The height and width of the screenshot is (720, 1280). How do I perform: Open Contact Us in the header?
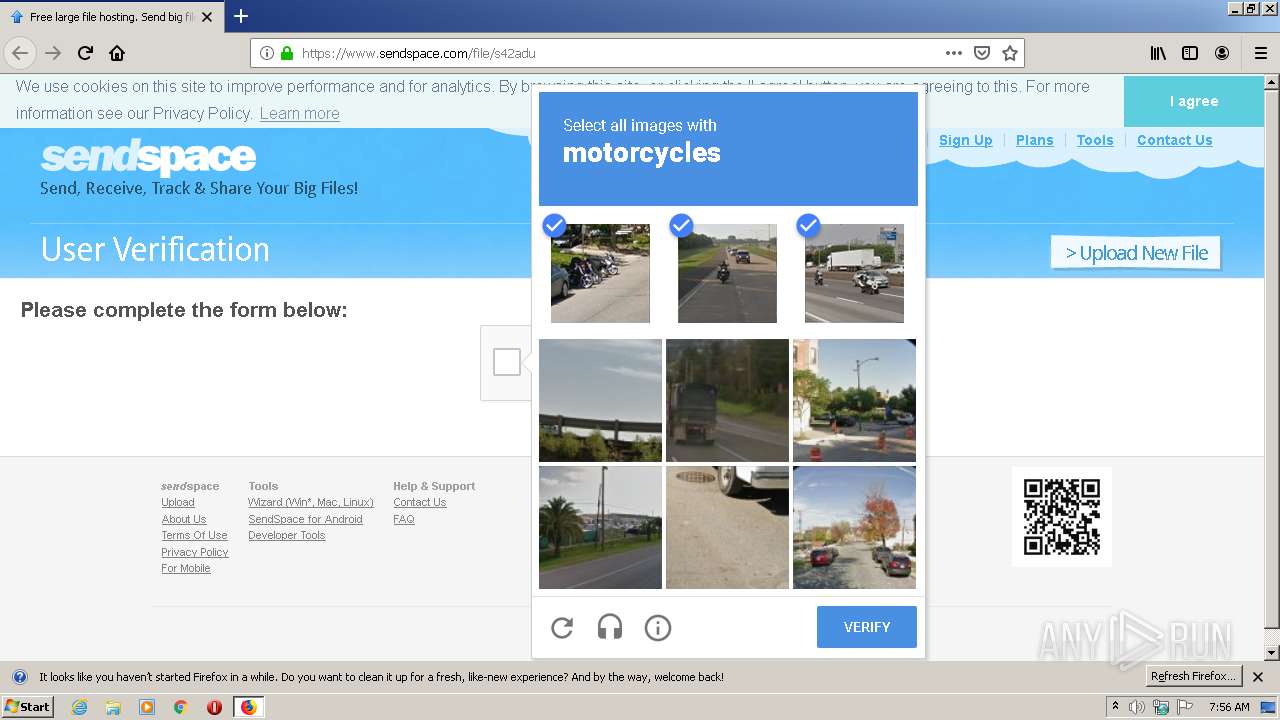1174,140
